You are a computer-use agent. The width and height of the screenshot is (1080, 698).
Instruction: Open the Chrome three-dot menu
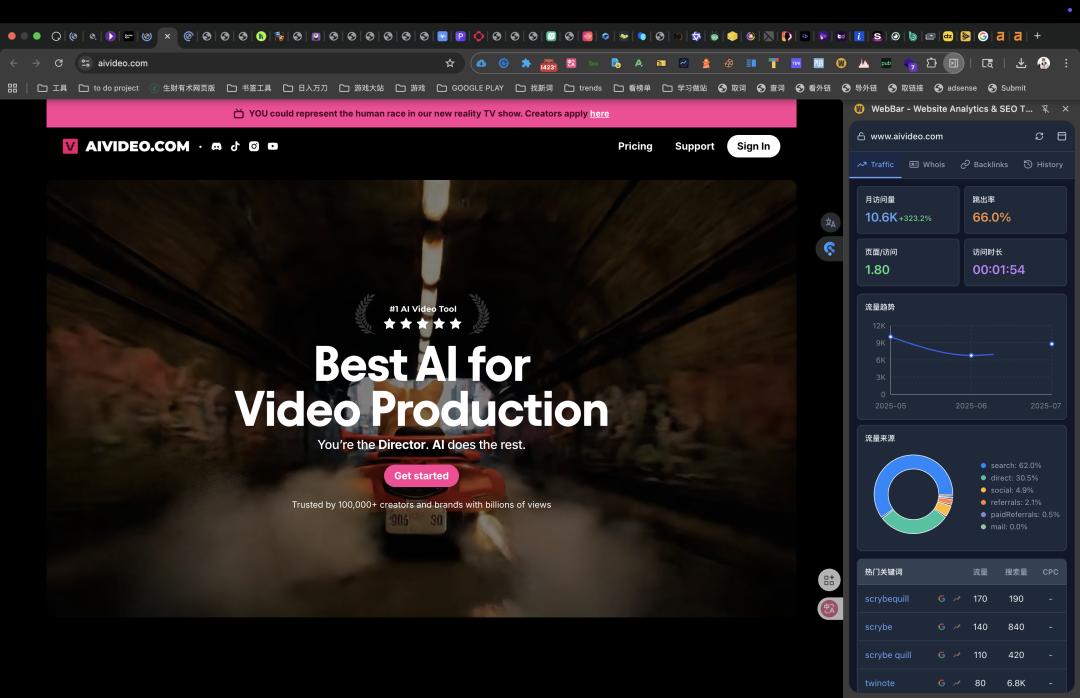click(1066, 63)
